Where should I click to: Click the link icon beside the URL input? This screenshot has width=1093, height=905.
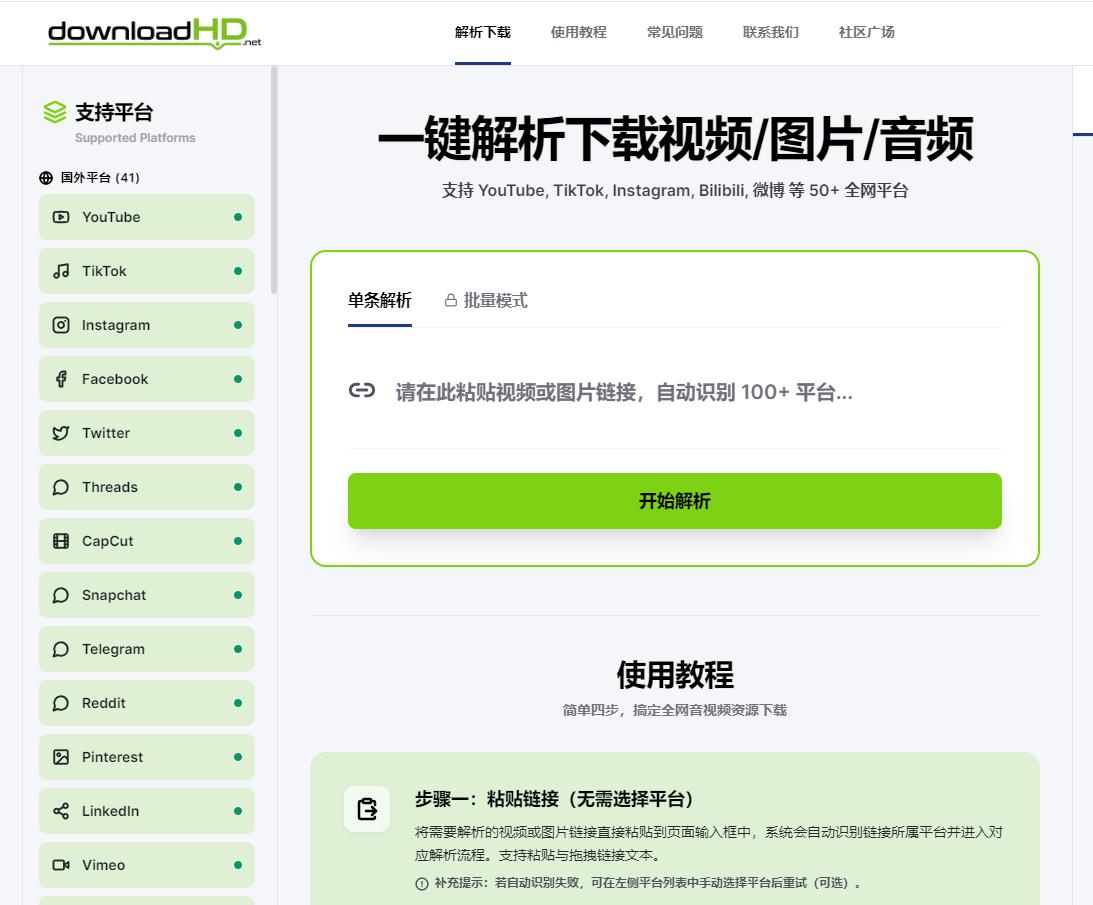click(x=361, y=391)
